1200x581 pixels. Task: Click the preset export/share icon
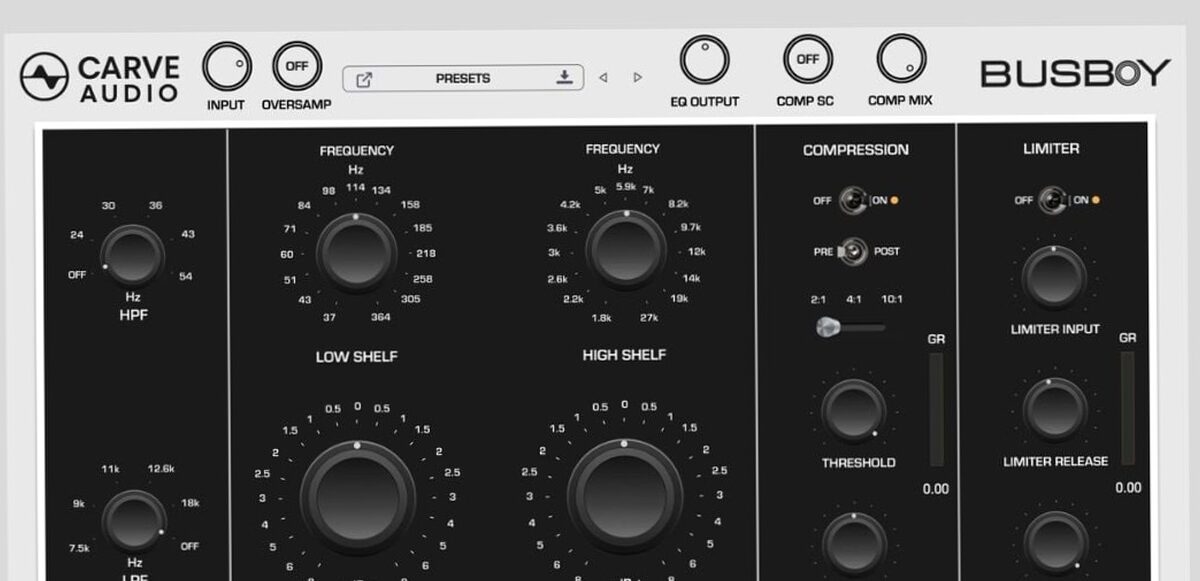(364, 77)
